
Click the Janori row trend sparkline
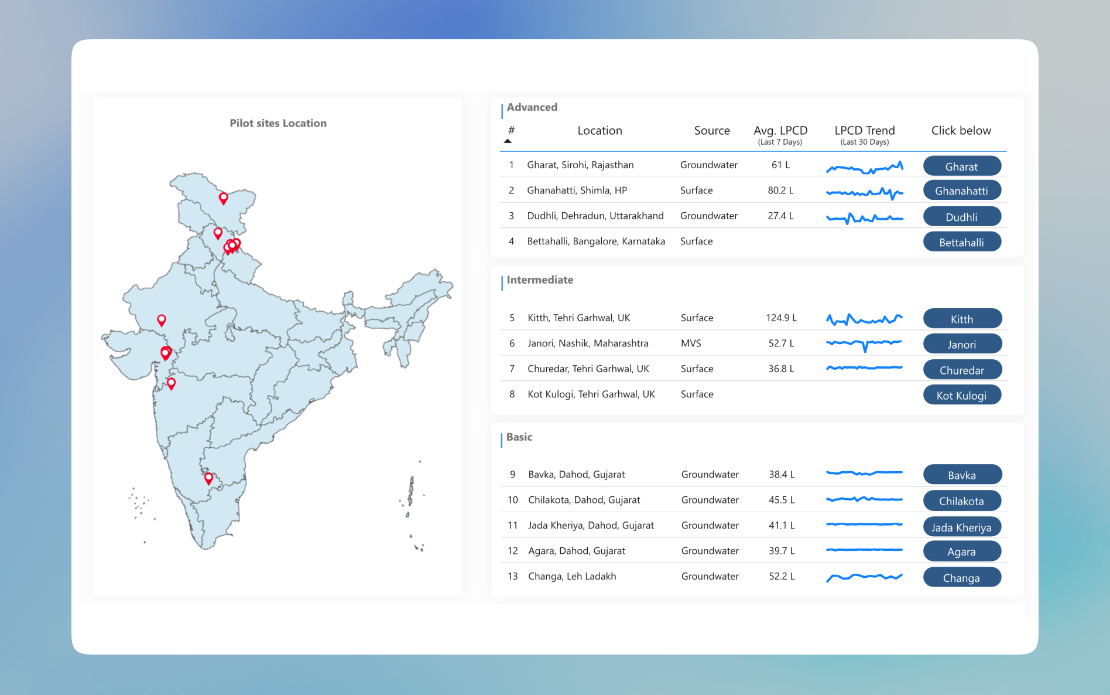864,344
